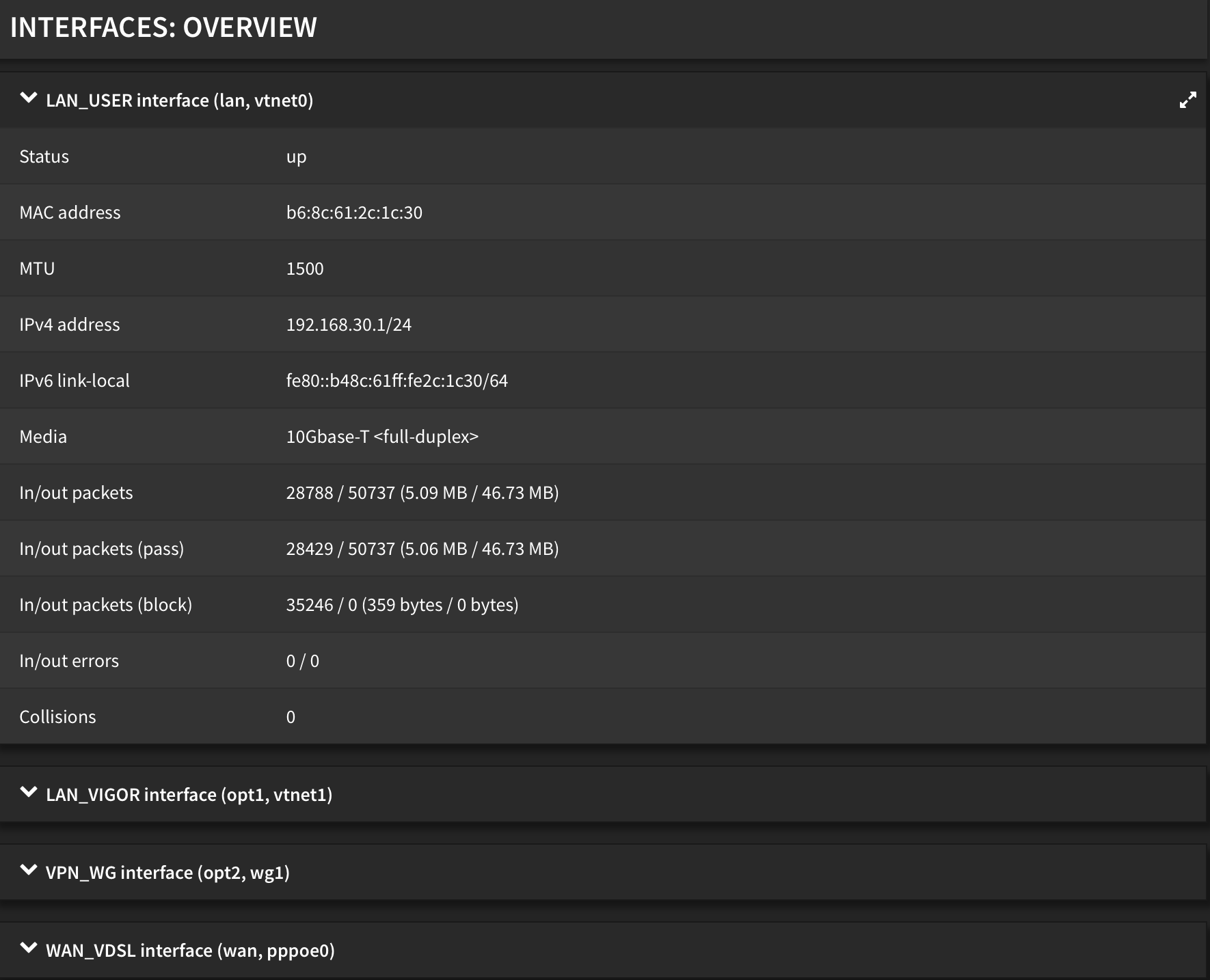Select the LAN_USER interface title link
1210x980 pixels.
coord(179,100)
